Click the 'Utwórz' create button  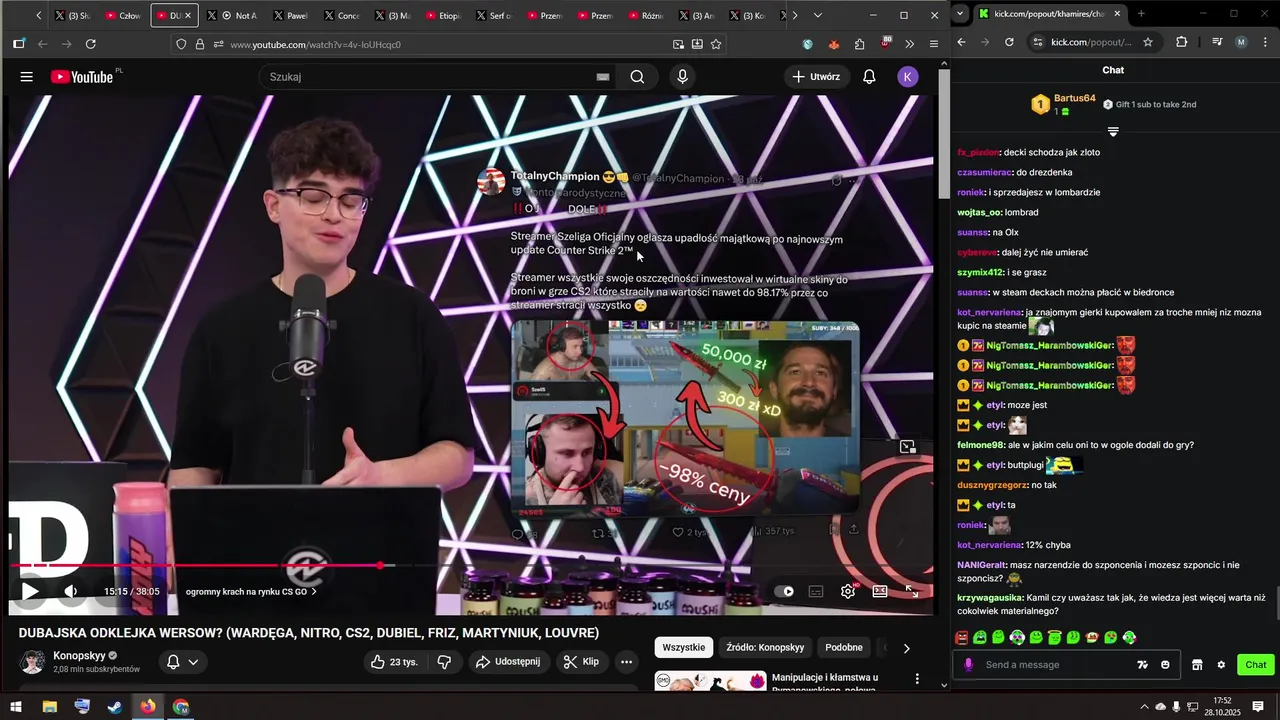click(x=815, y=77)
